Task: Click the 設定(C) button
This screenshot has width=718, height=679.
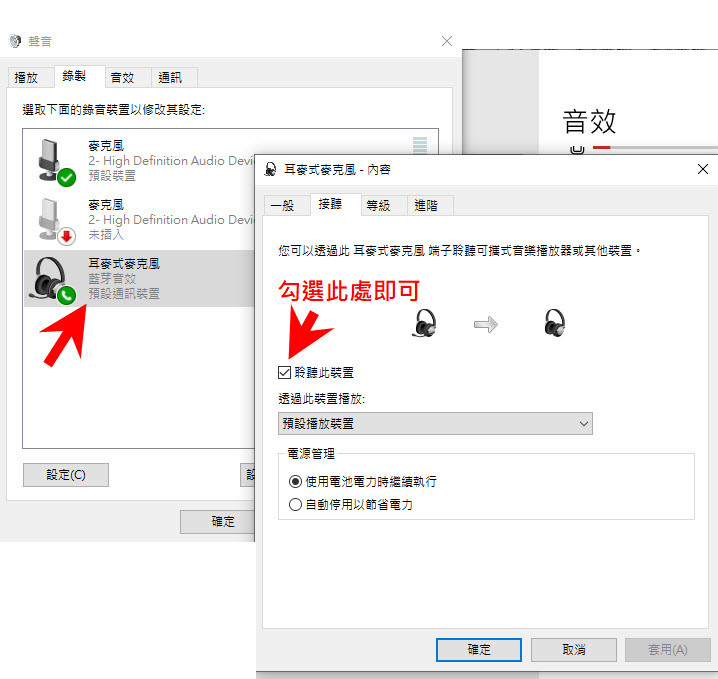Action: tap(66, 475)
